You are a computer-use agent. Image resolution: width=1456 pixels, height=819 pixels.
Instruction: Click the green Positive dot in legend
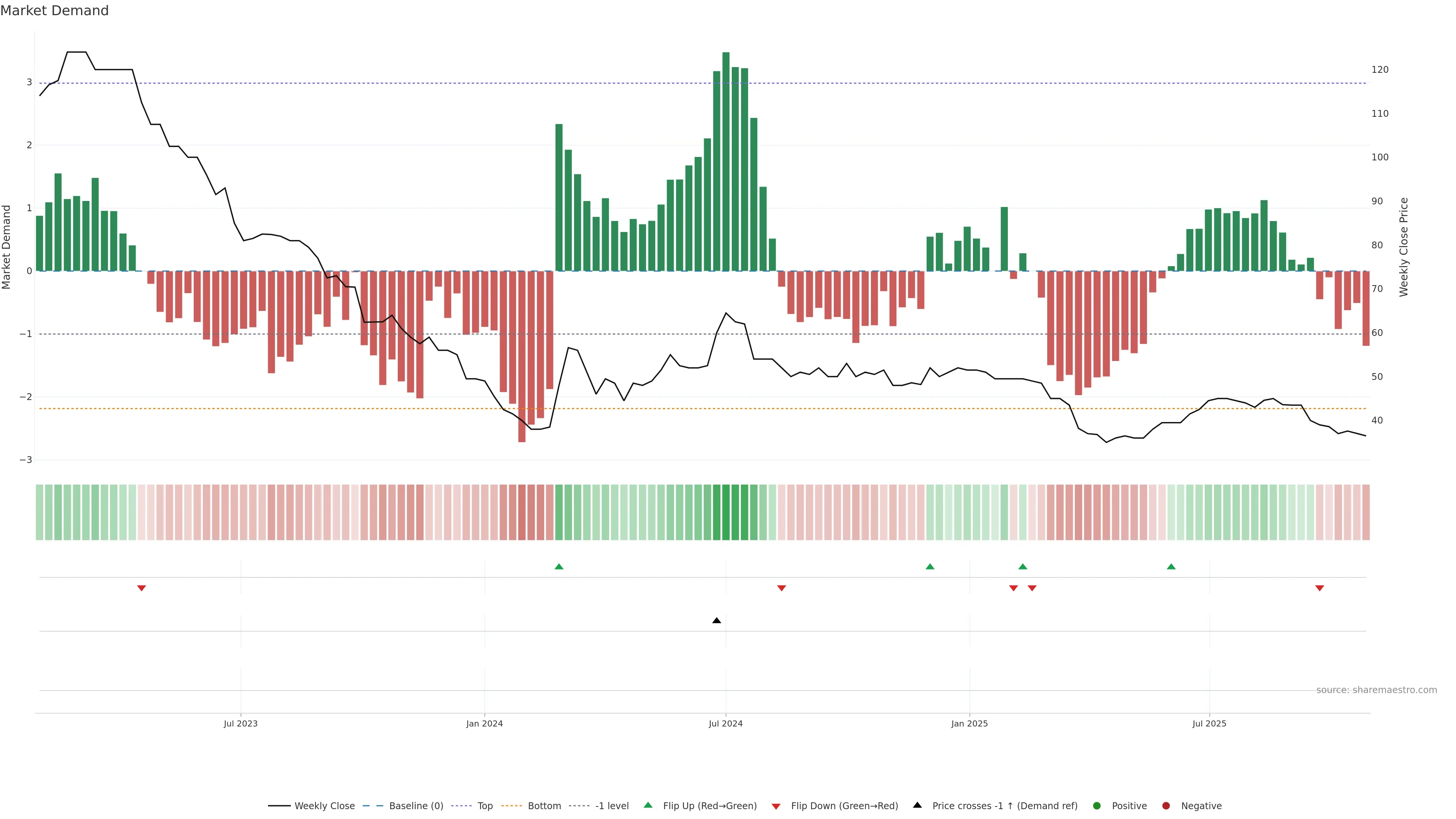pyautogui.click(x=1097, y=805)
